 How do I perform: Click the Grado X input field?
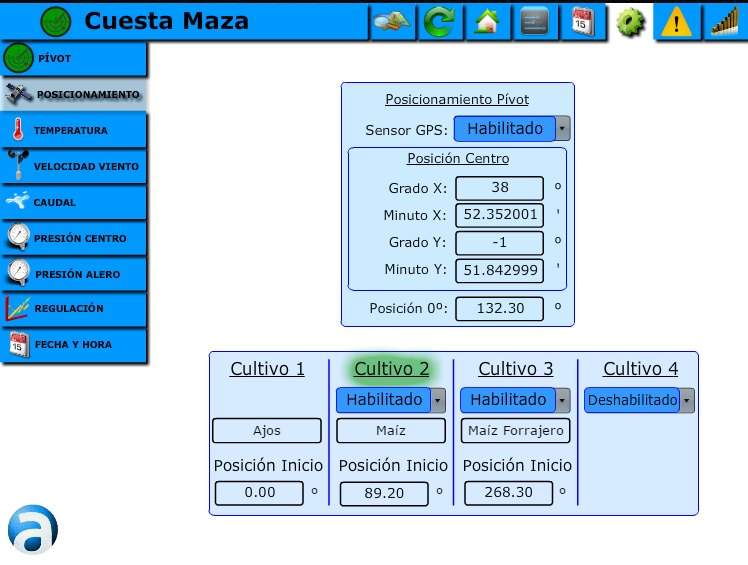pyautogui.click(x=499, y=188)
